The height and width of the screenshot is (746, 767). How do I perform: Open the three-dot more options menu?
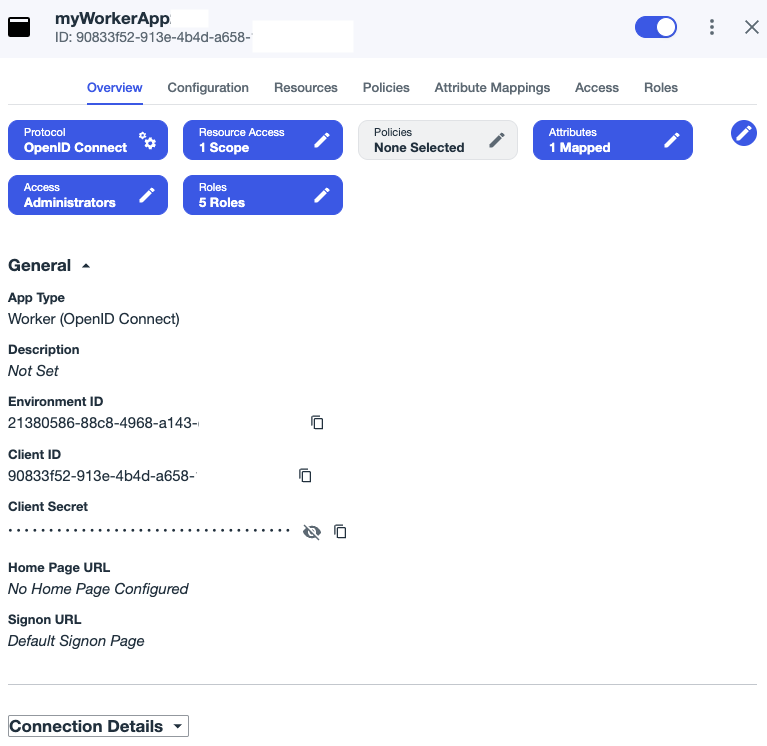[x=712, y=27]
